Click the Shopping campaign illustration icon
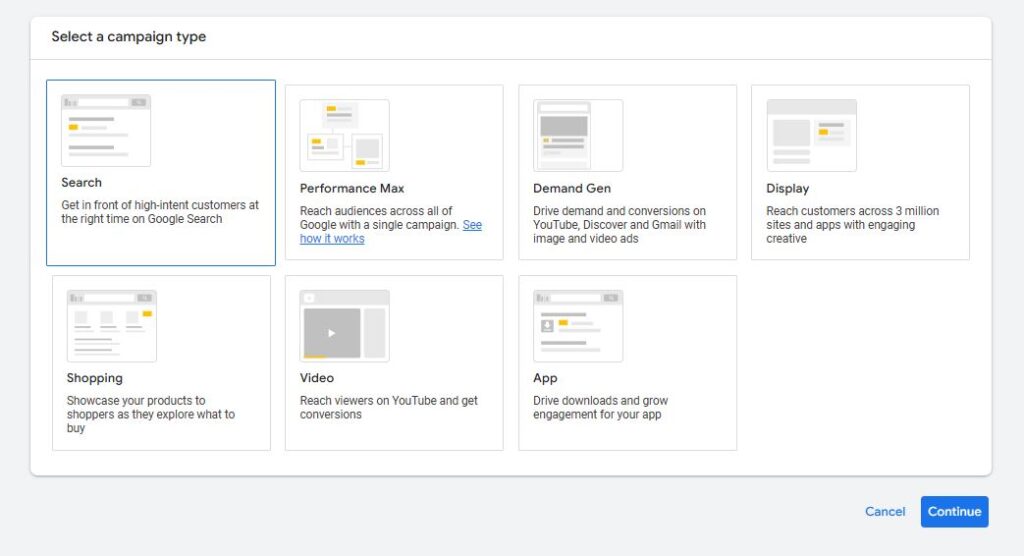Image resolution: width=1024 pixels, height=556 pixels. tap(111, 326)
